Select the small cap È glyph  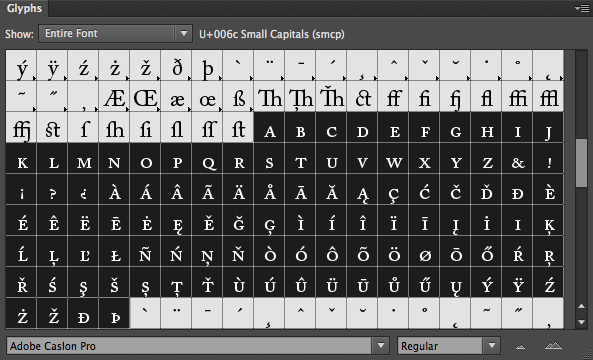tap(548, 189)
